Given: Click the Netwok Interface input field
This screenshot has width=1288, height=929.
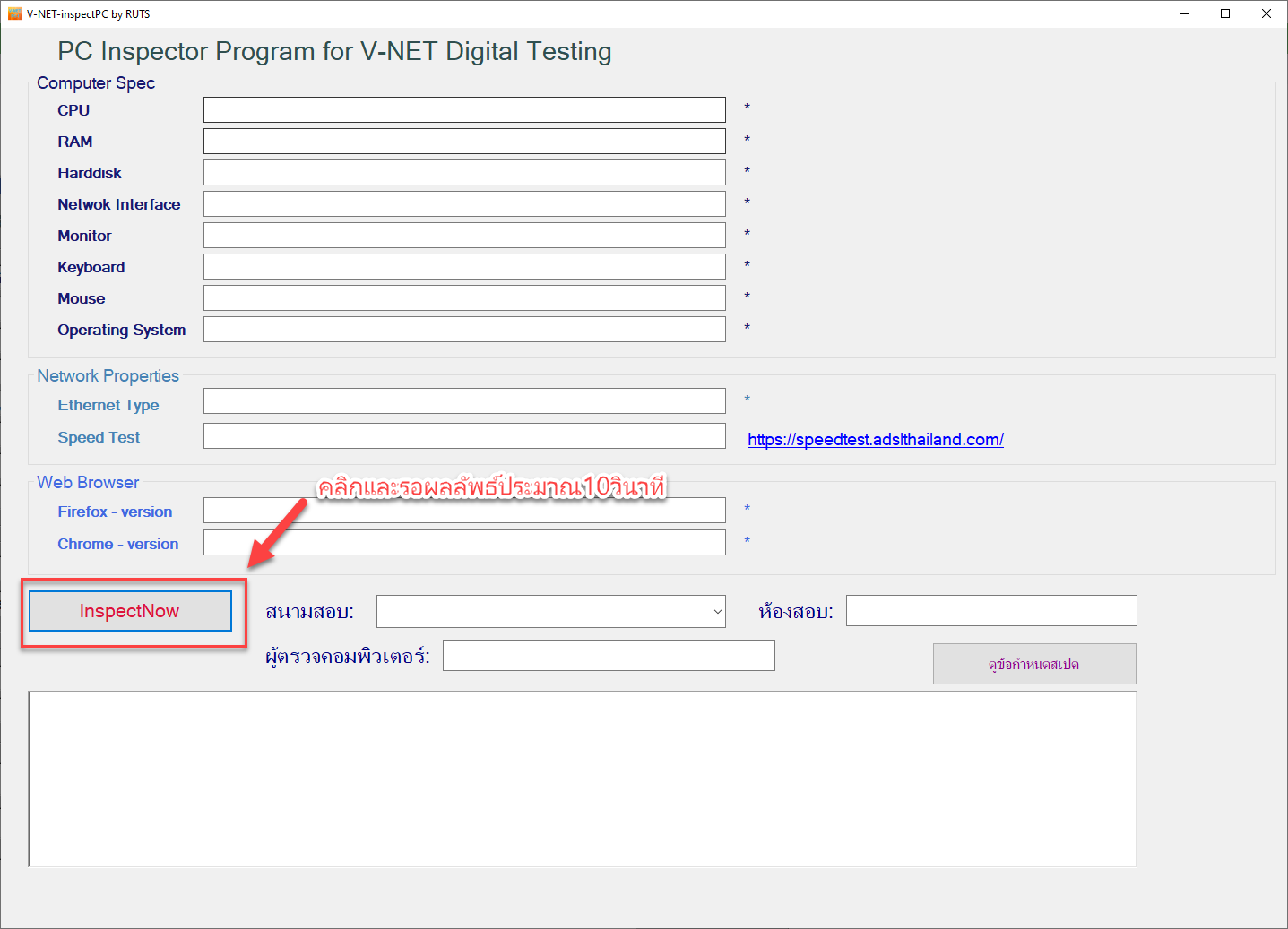Looking at the screenshot, I should (x=463, y=202).
